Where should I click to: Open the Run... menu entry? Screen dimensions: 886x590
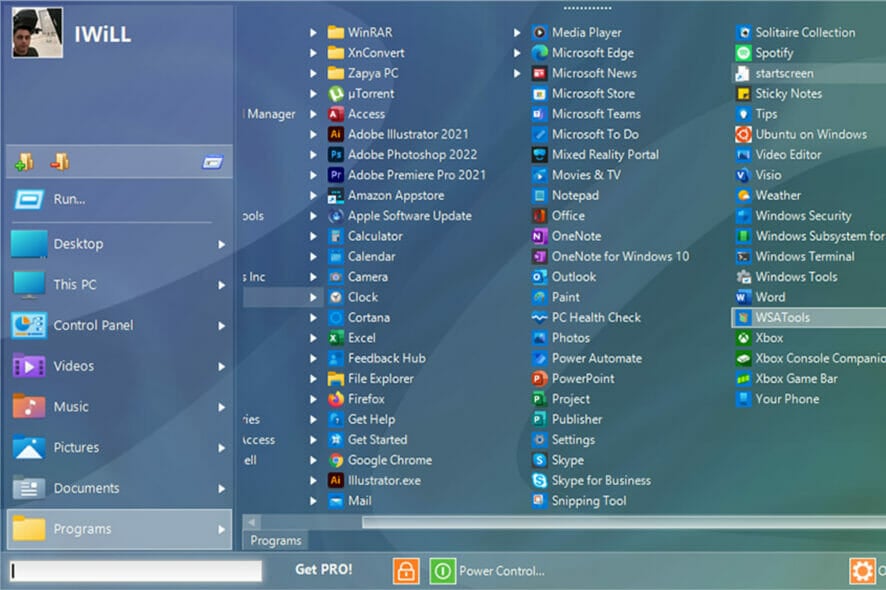point(119,199)
